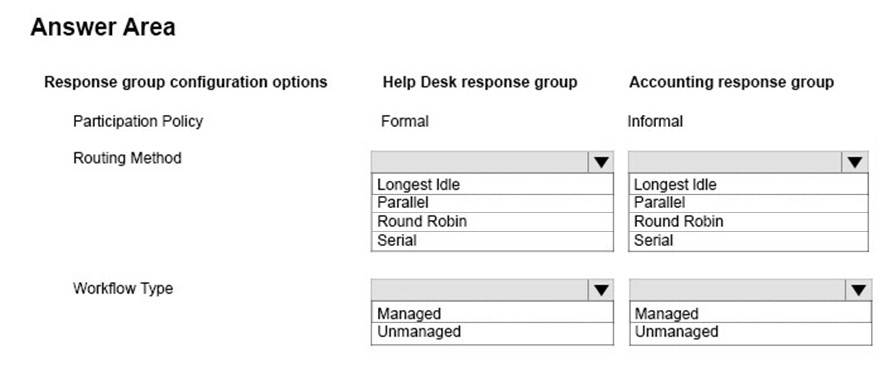Choose Parallel for Accounting routing
The width and height of the screenshot is (894, 366).
point(749,203)
